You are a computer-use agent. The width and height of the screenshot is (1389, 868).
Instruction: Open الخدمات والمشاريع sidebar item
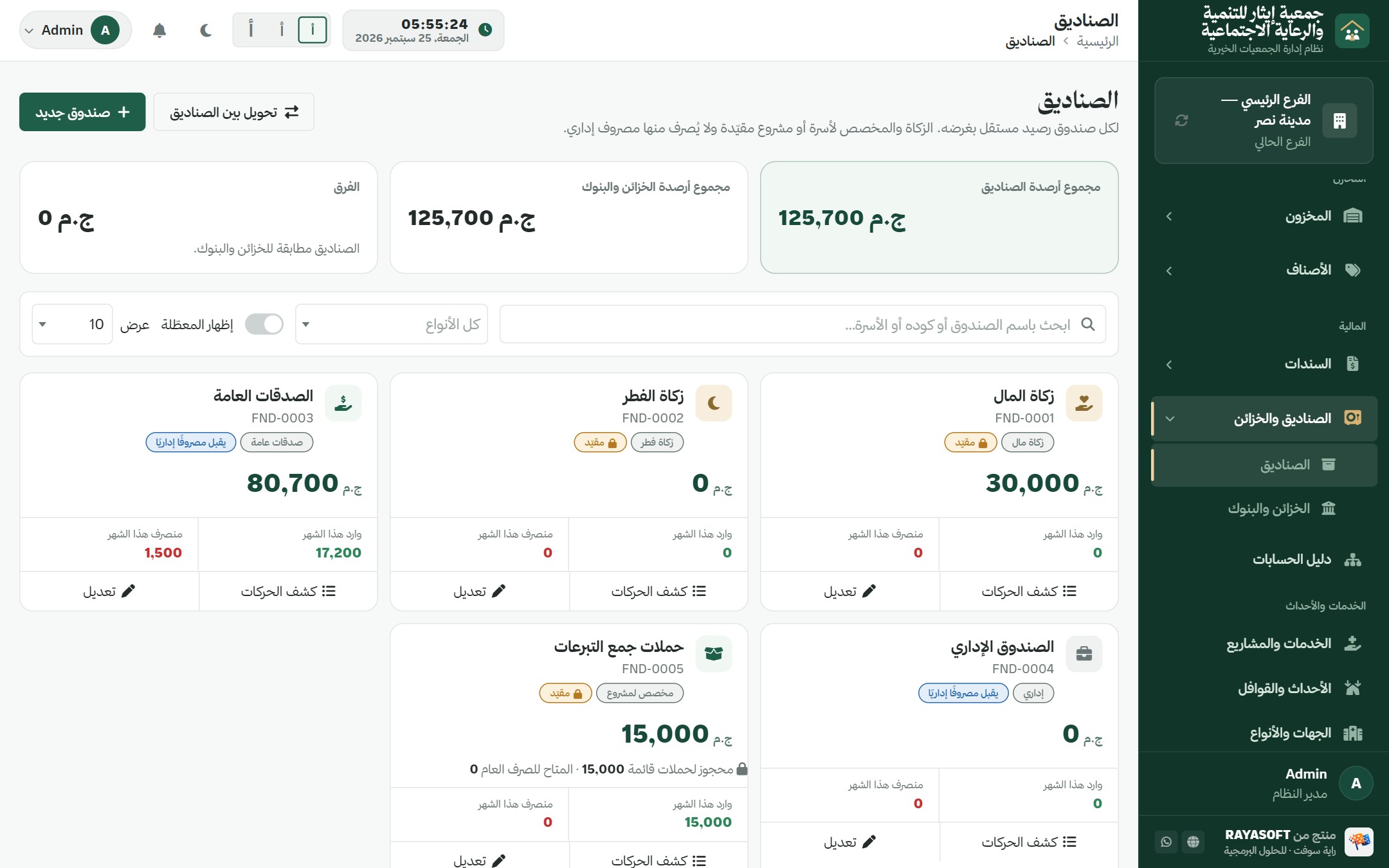pos(1264,644)
